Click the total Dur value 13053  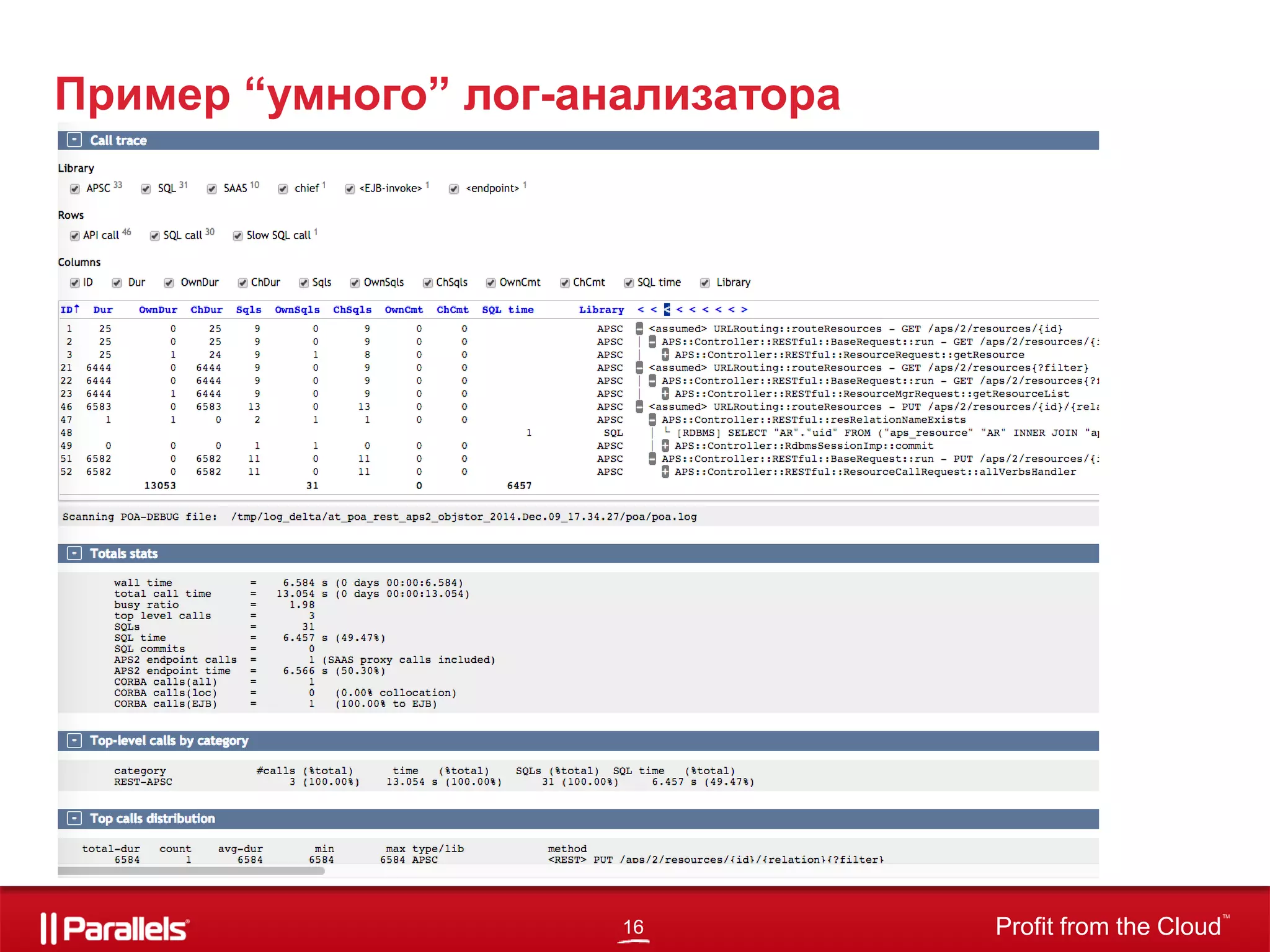pos(160,485)
